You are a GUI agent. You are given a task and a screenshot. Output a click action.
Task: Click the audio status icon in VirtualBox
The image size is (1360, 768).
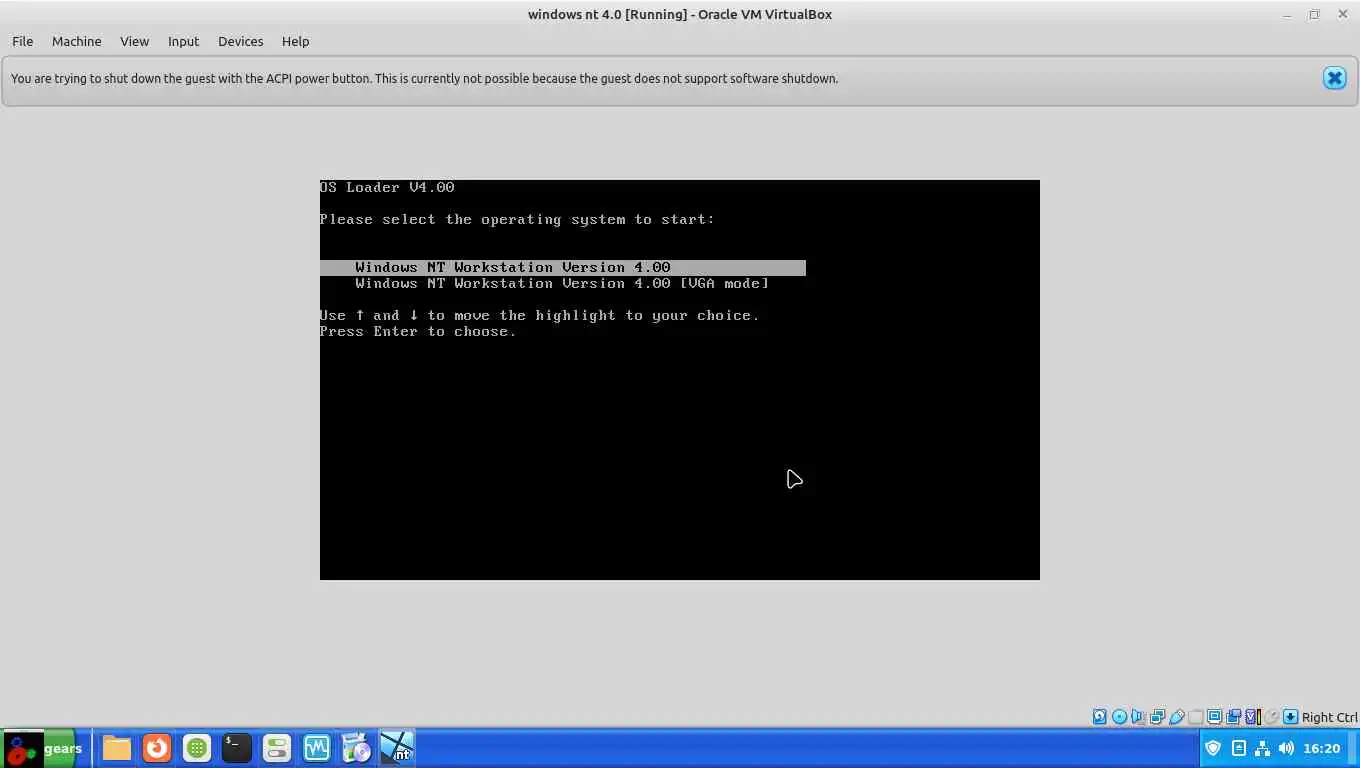tap(1138, 717)
